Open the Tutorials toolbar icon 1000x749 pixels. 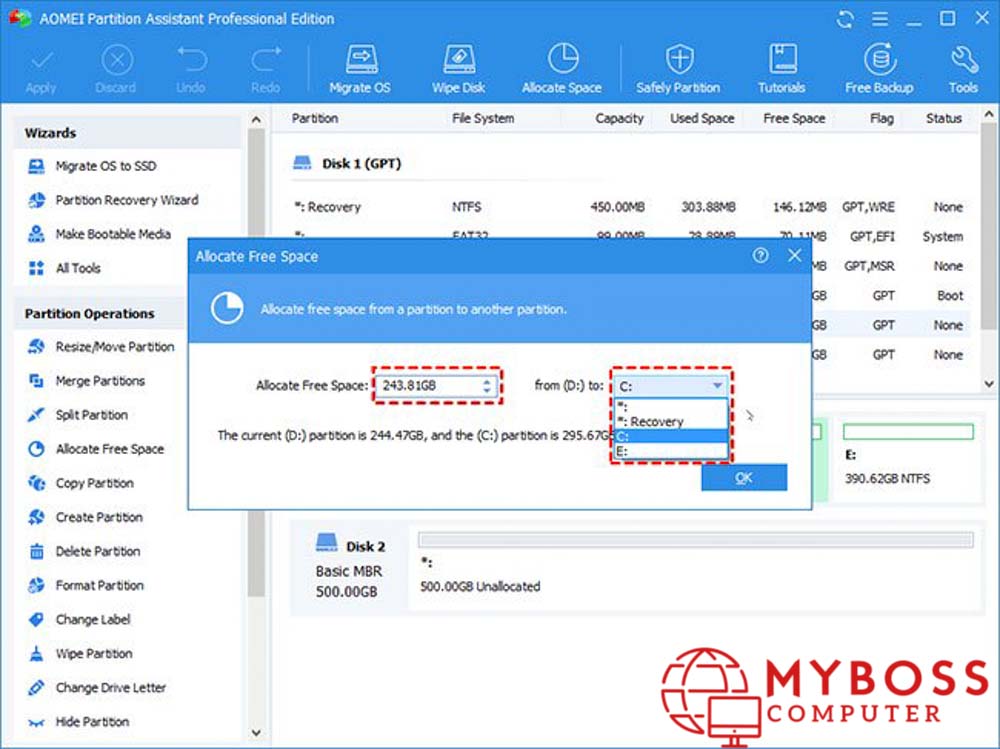coord(781,68)
